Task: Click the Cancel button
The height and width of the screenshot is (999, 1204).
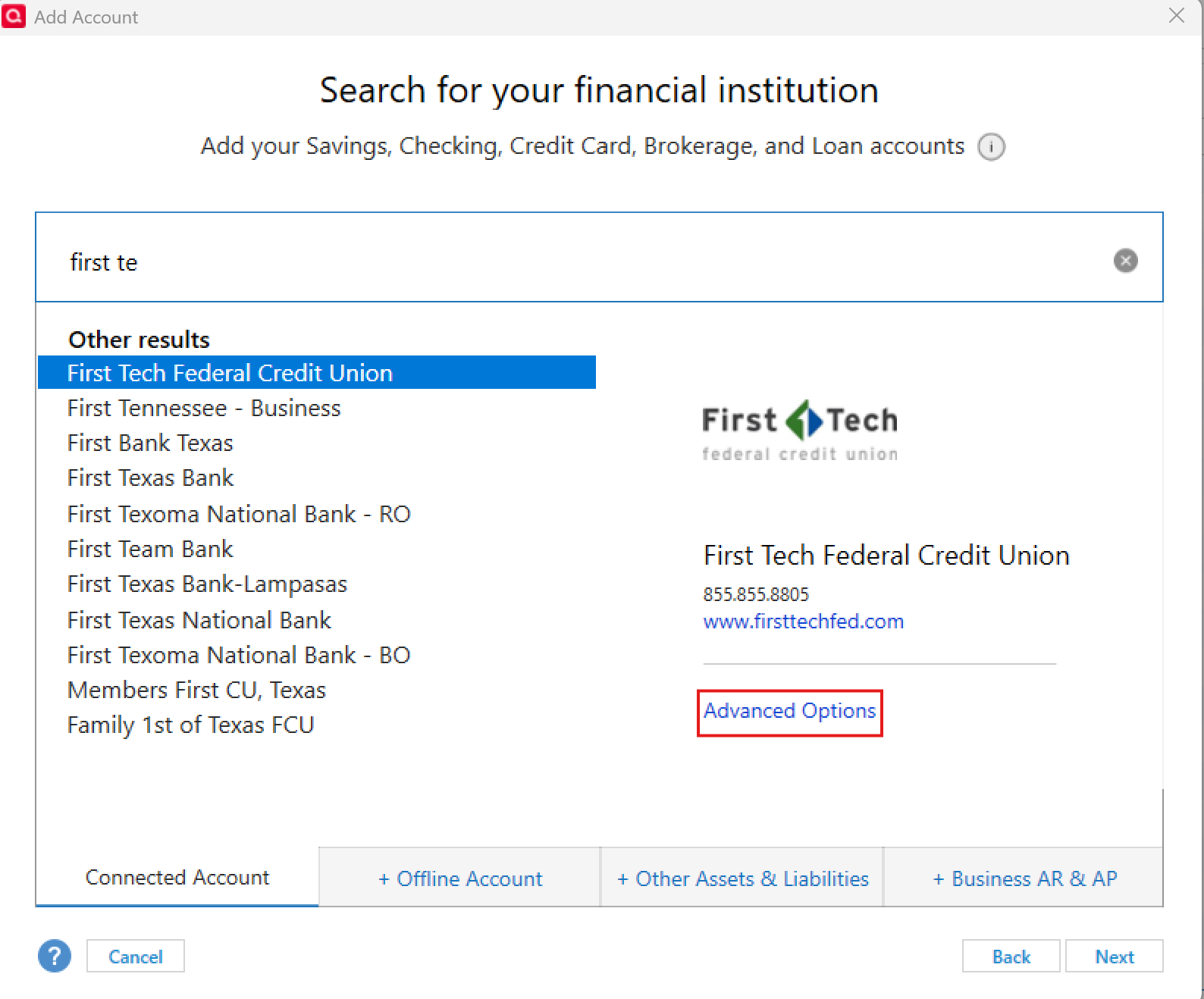Action: point(136,957)
